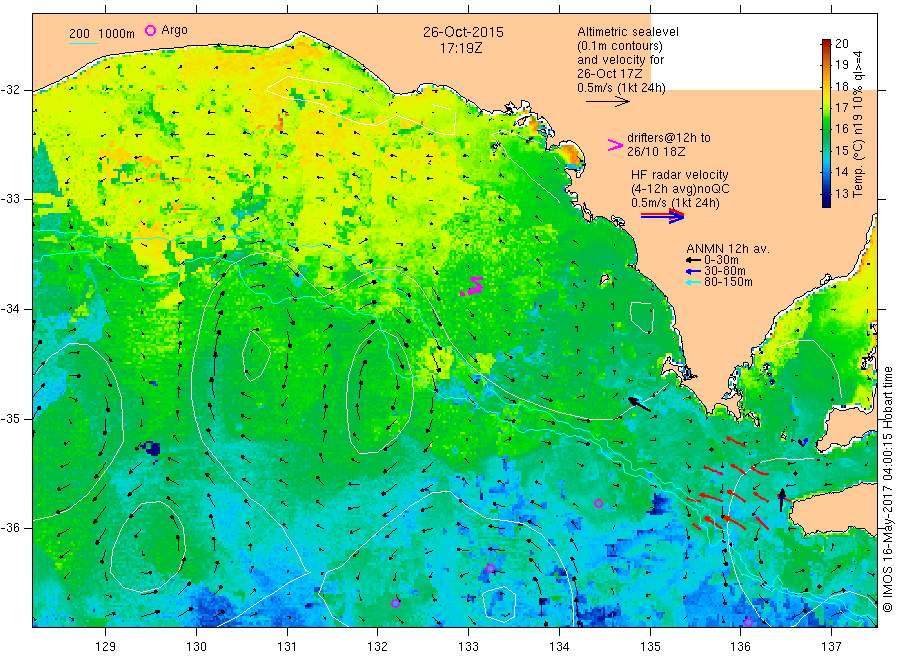Click the magenta drifter arrowhead legend symbol
Screen dimensions: 900x660
[x=615, y=145]
